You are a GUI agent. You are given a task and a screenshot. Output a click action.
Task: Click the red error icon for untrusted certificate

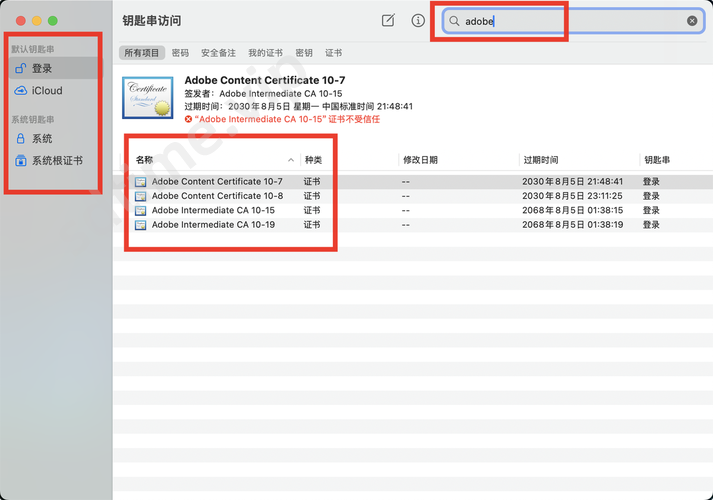(188, 119)
